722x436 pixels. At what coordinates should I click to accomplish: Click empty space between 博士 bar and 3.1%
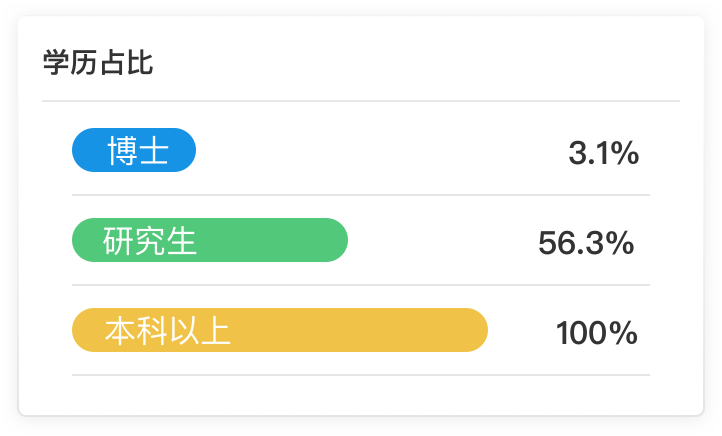[x=382, y=150]
